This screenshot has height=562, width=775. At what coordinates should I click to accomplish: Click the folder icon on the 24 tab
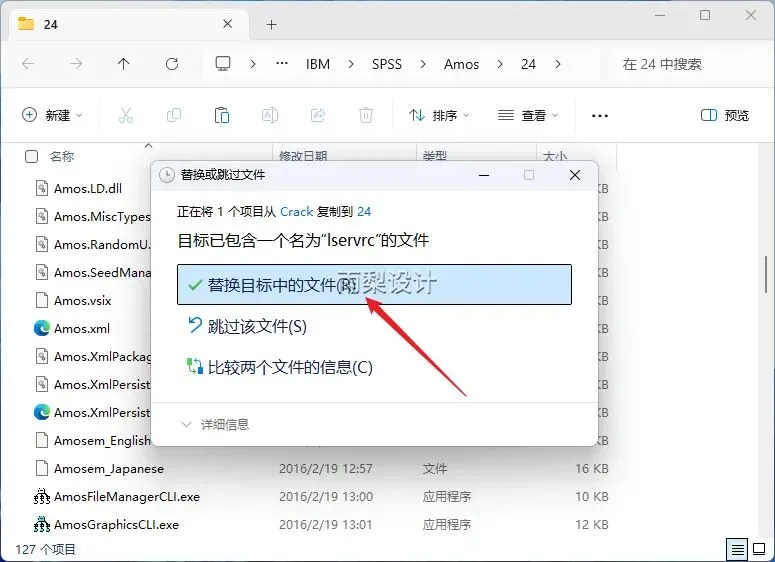[x=26, y=24]
